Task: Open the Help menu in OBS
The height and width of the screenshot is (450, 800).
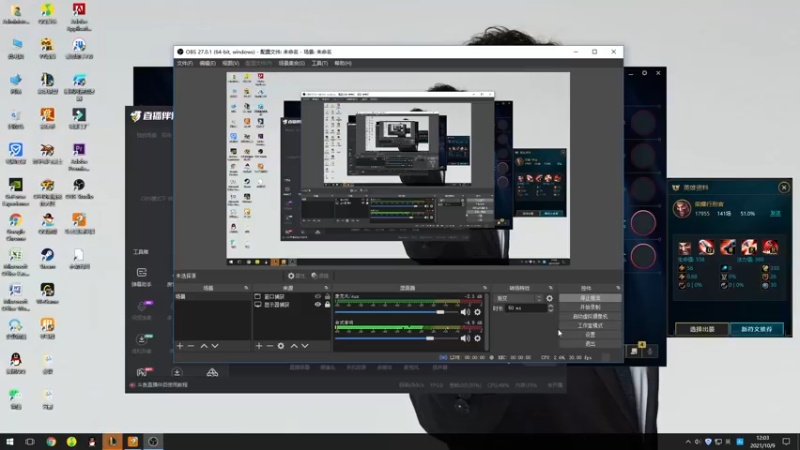Action: (x=343, y=63)
